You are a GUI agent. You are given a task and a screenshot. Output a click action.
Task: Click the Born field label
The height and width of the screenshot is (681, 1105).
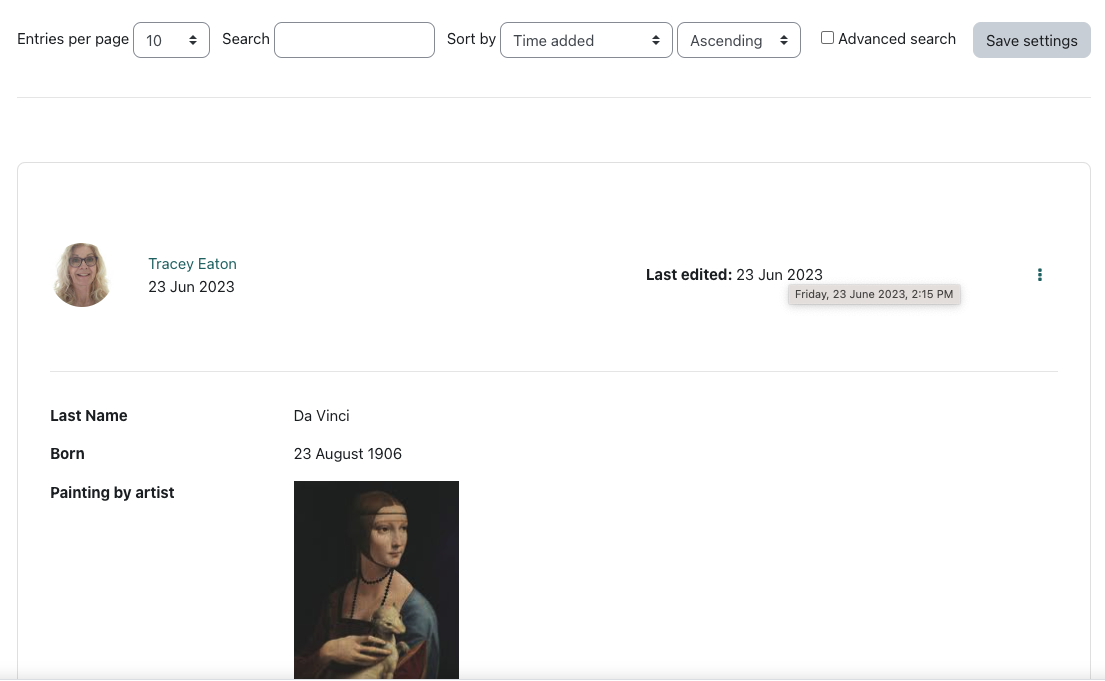[x=67, y=454]
